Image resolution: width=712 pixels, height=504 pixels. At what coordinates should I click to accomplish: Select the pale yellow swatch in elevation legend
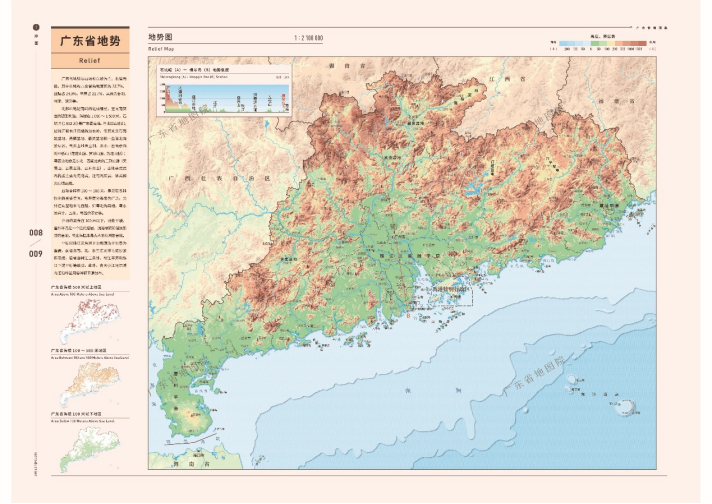(x=611, y=44)
